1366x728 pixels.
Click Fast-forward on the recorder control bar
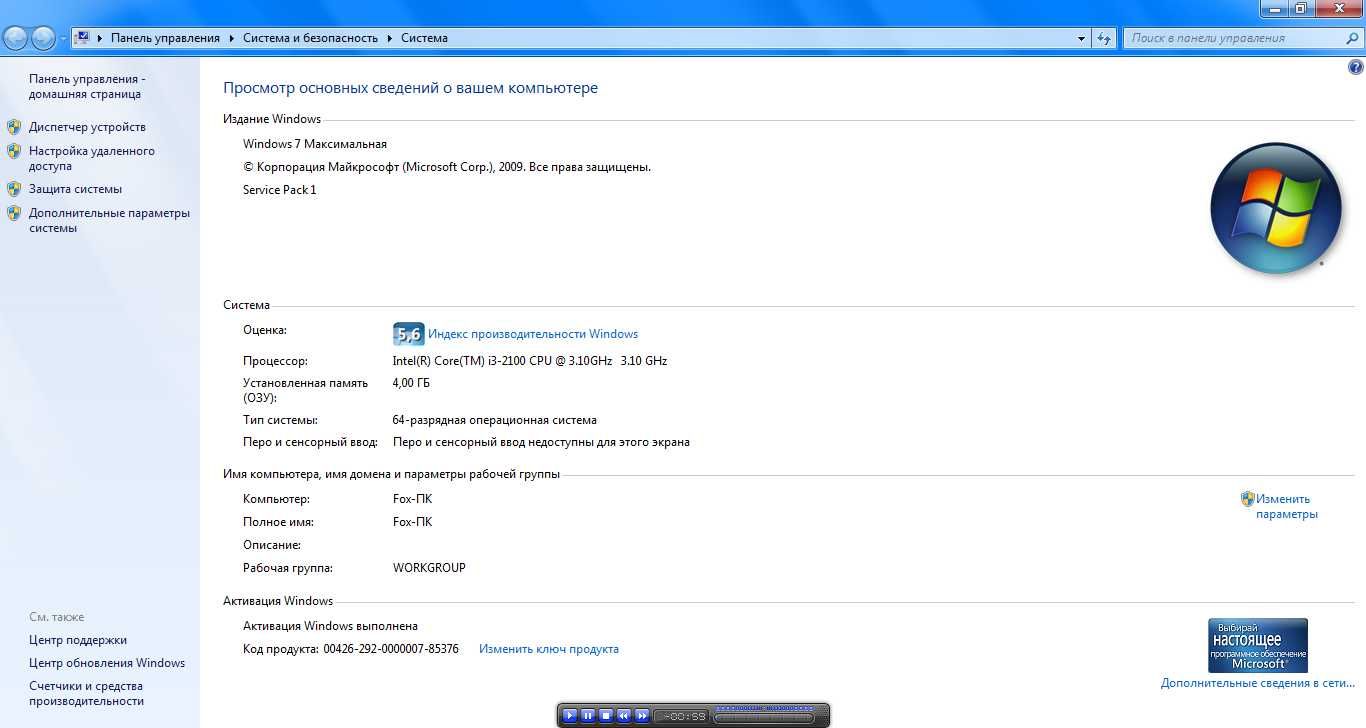click(x=642, y=715)
